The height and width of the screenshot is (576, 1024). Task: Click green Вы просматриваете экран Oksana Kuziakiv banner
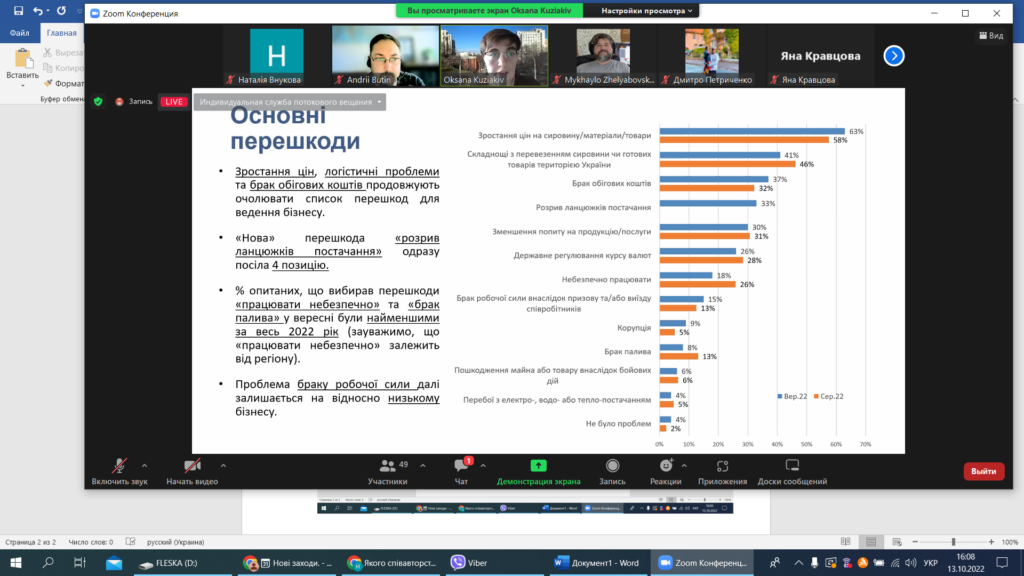[x=489, y=10]
